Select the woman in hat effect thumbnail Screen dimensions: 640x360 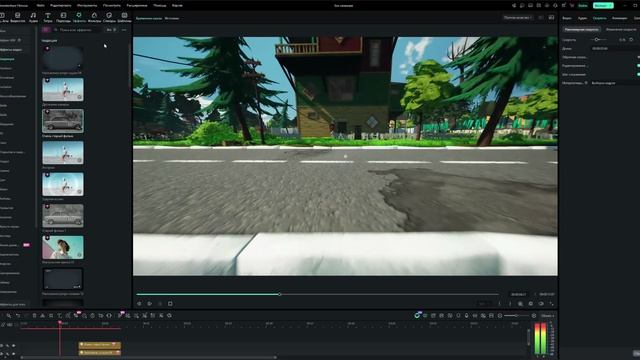point(63,247)
